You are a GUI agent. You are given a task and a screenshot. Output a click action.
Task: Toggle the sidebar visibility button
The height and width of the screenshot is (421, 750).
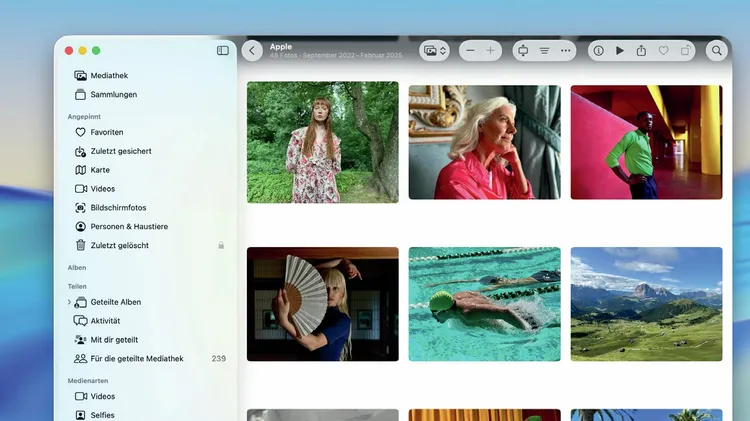(222, 50)
